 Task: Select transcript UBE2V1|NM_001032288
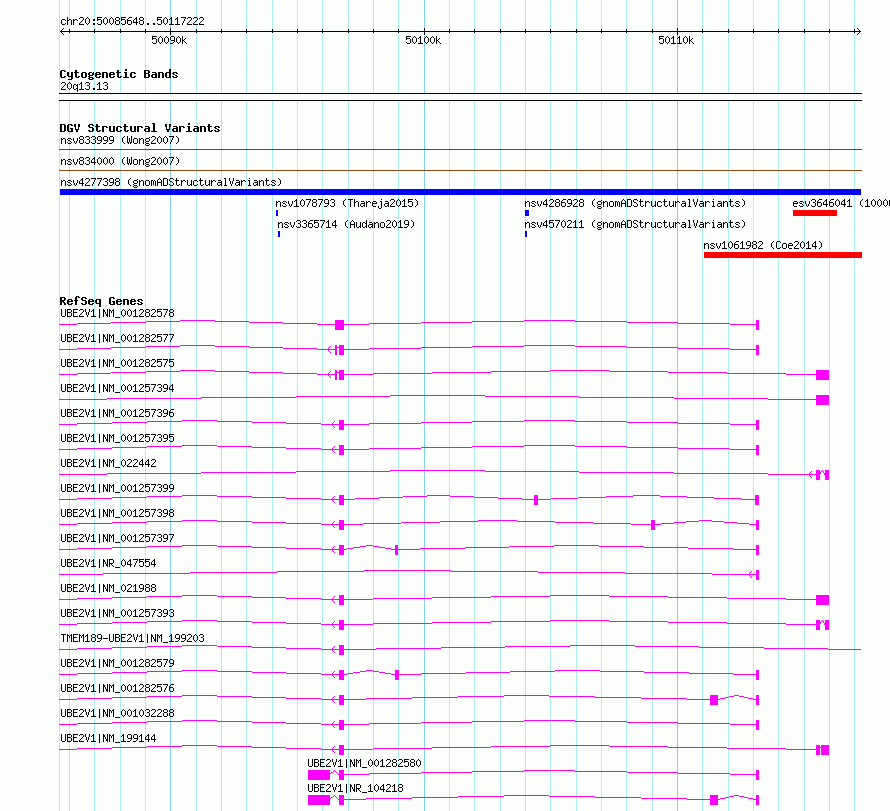(x=117, y=713)
